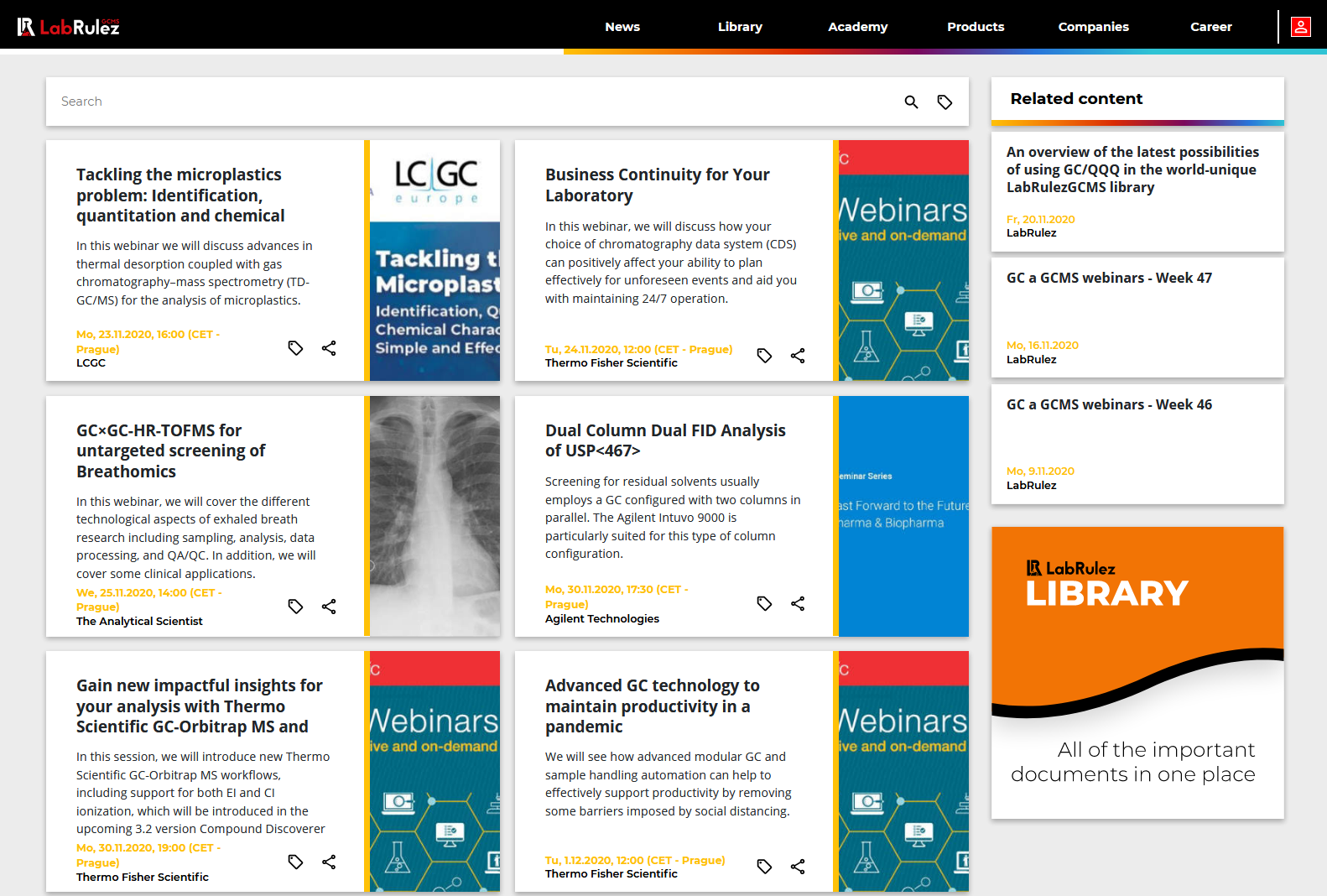
Task: Open Dual Column Dual FID Analysis title
Action: click(665, 440)
